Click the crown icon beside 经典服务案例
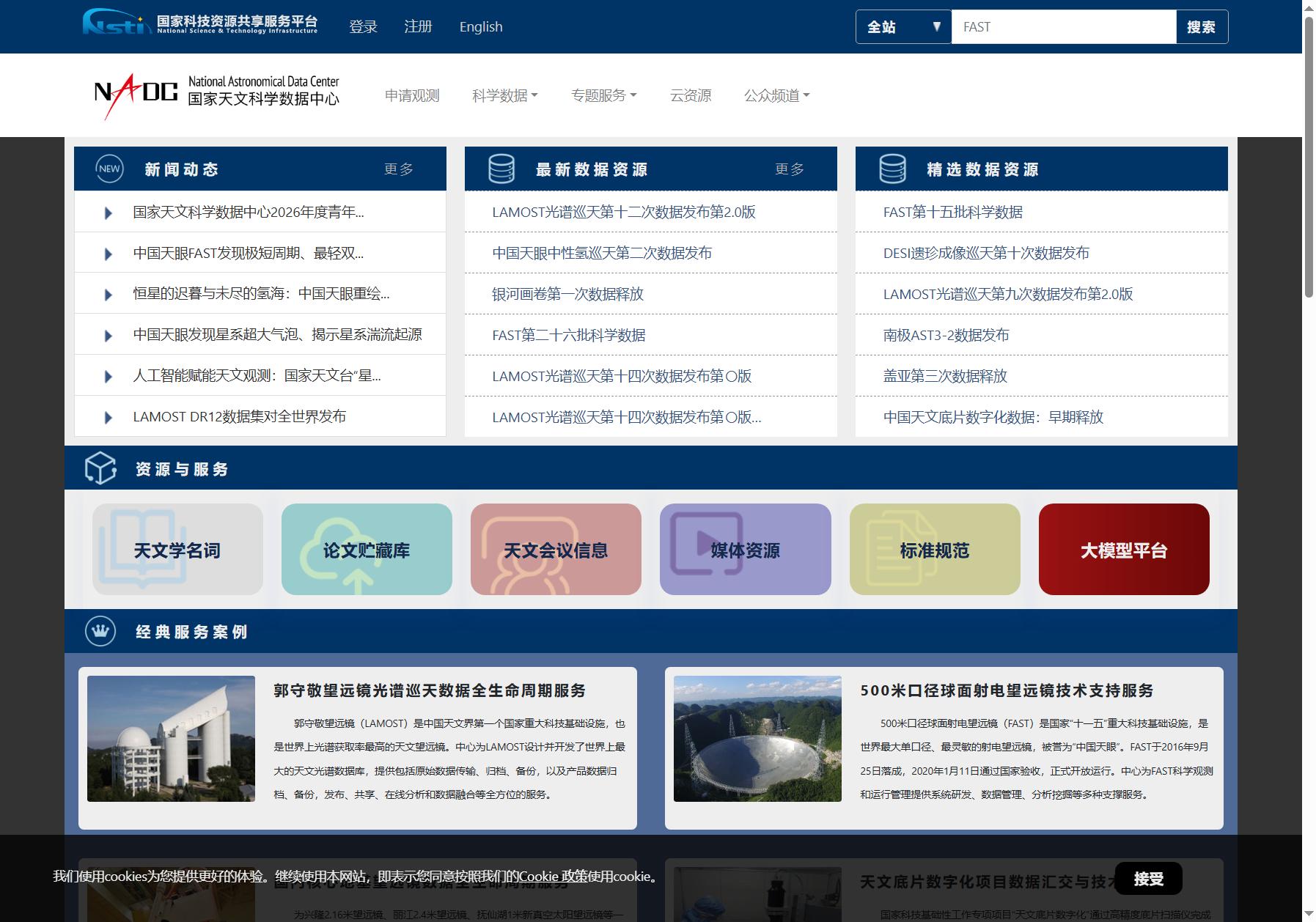This screenshot has height=922, width=1316. (100, 631)
